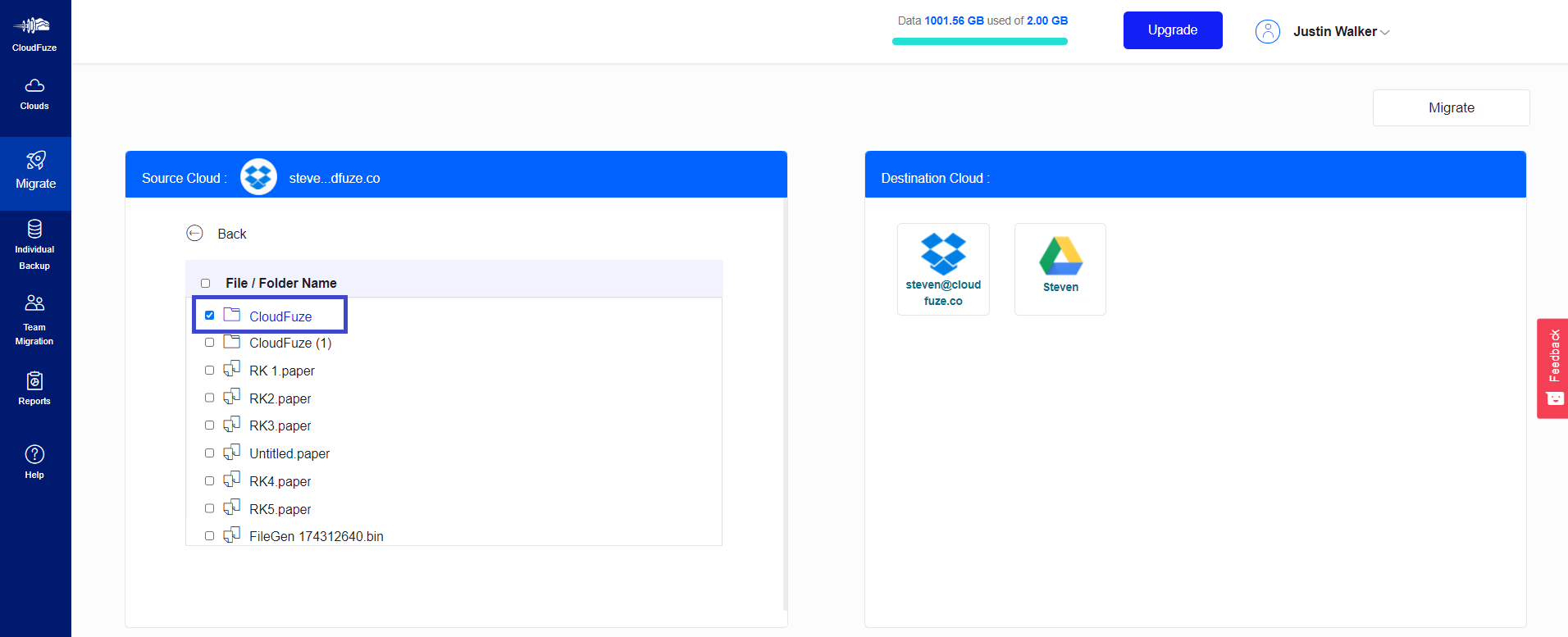
Task: Click the RK5.paper file name
Action: point(280,509)
